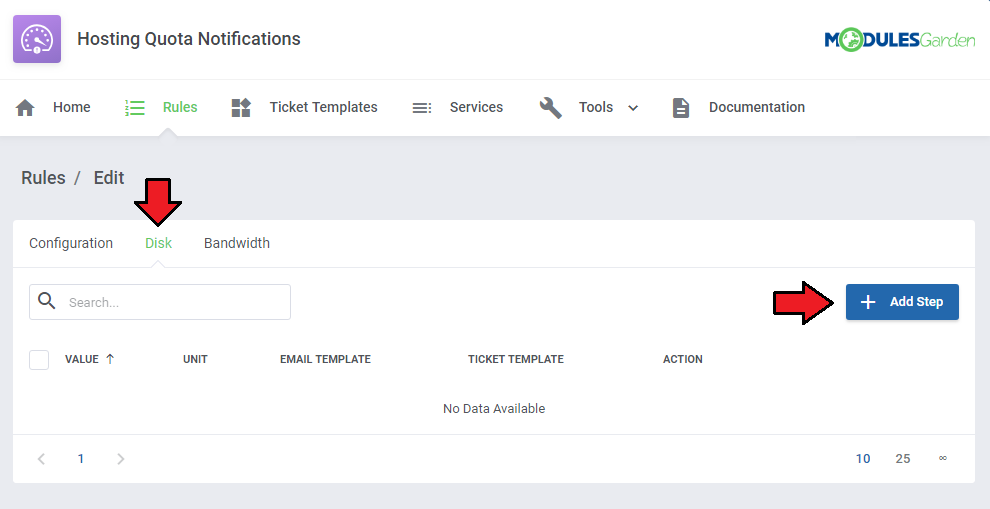Click the No Data Available message

tap(494, 409)
